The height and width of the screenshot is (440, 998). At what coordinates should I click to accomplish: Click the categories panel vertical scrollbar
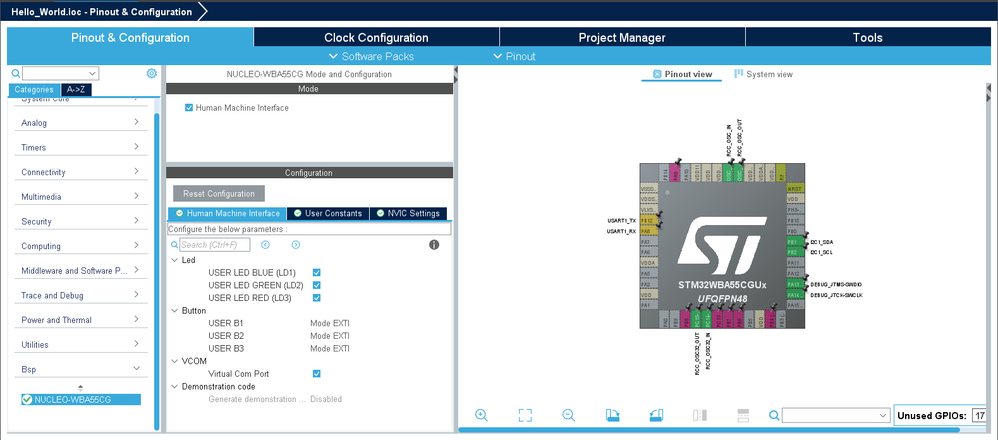point(157,271)
